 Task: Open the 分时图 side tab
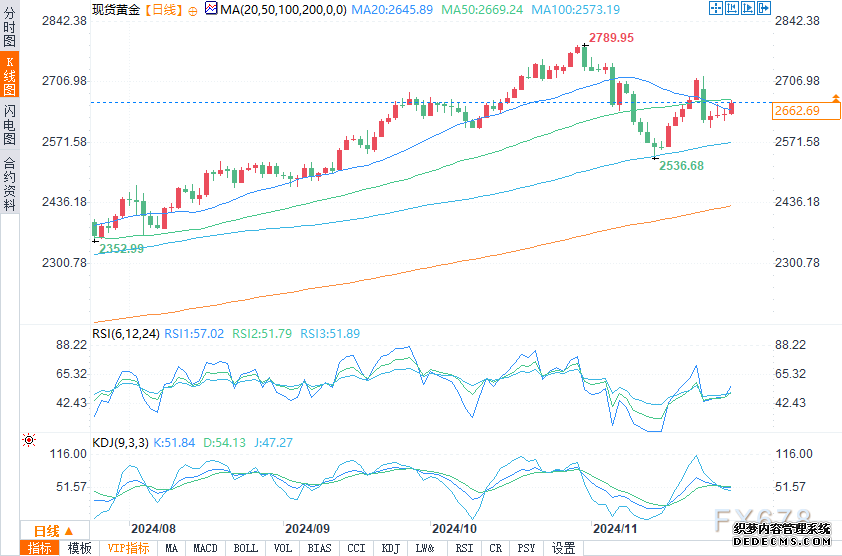[9, 26]
